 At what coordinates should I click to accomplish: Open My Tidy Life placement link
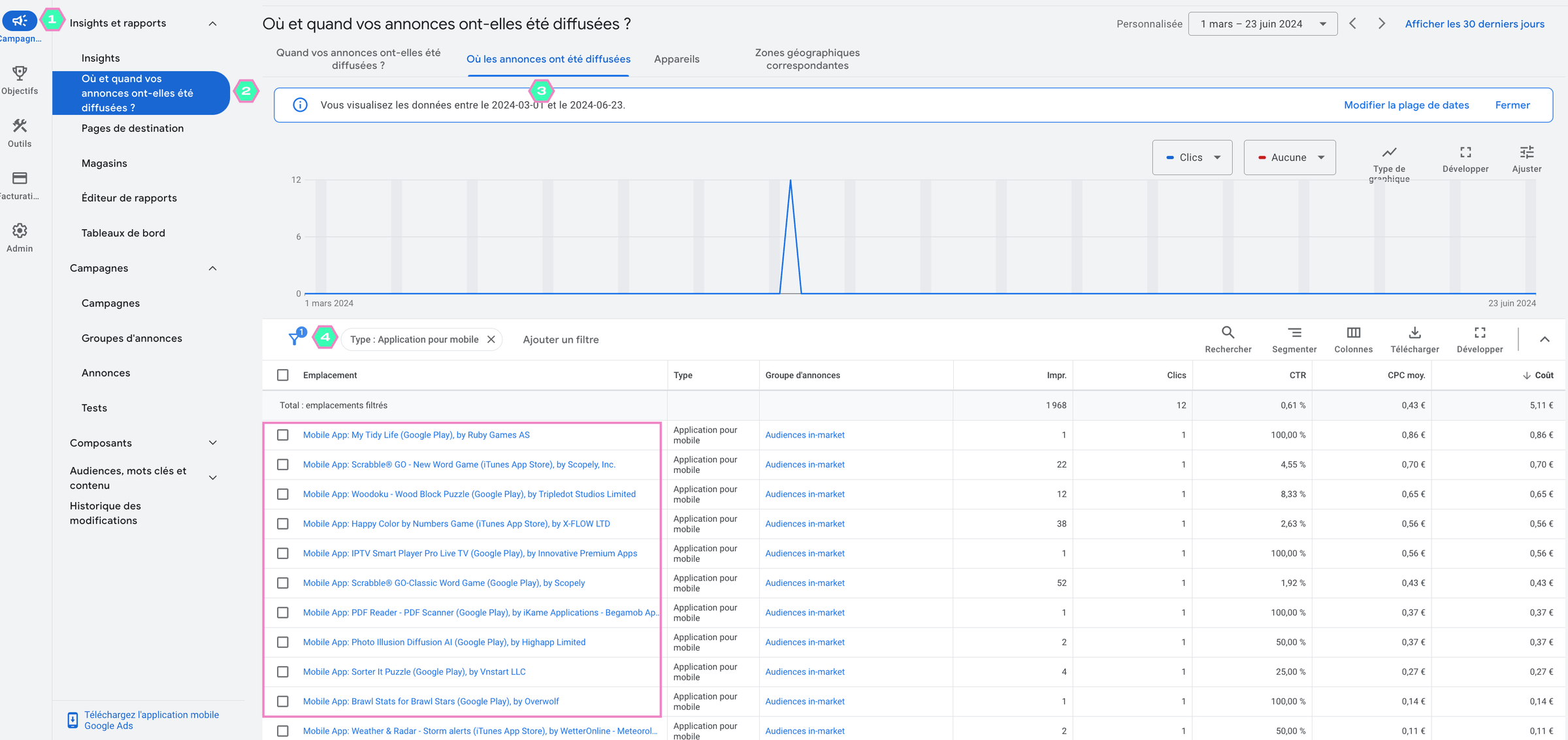tap(416, 435)
